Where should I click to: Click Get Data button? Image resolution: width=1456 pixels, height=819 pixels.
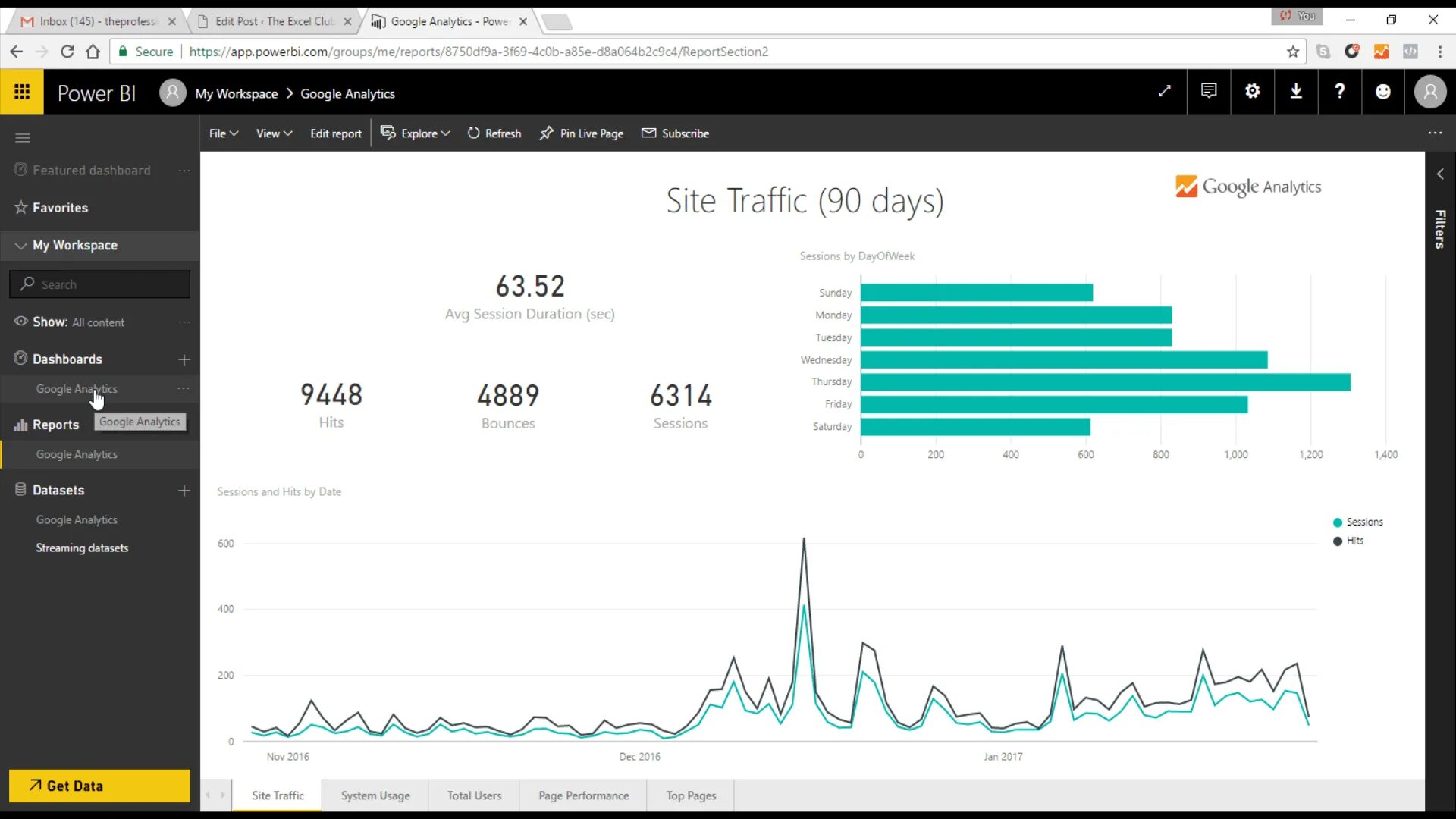[x=99, y=786]
